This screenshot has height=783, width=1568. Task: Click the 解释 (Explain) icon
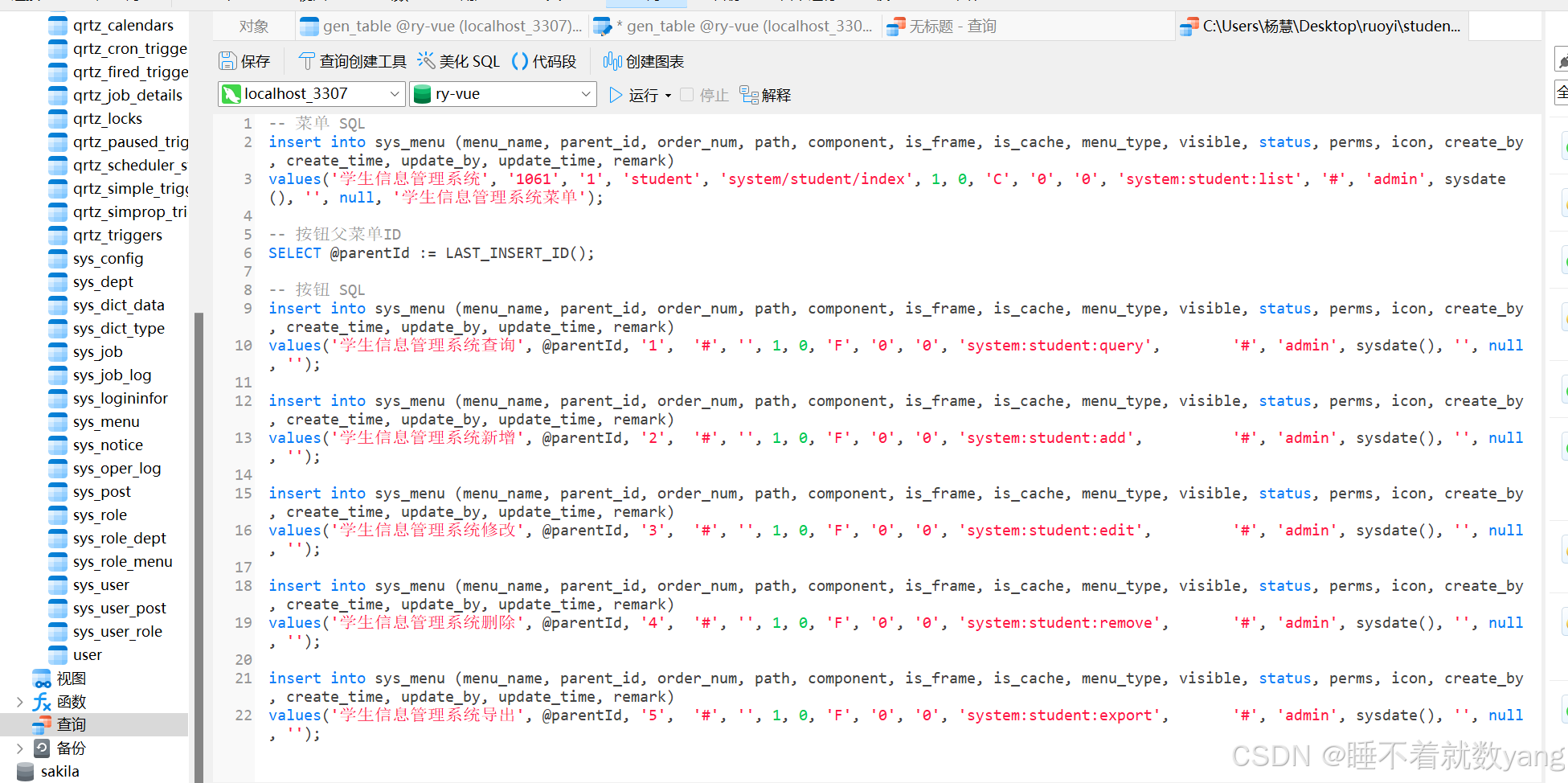click(748, 94)
